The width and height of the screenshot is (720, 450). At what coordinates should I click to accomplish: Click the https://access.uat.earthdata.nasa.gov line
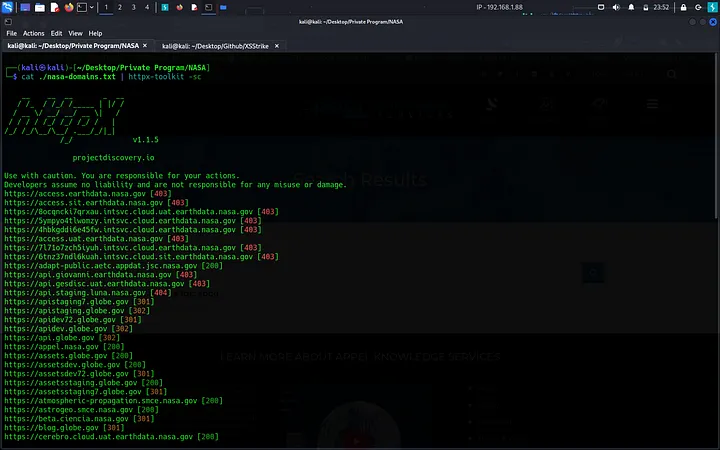click(96, 239)
